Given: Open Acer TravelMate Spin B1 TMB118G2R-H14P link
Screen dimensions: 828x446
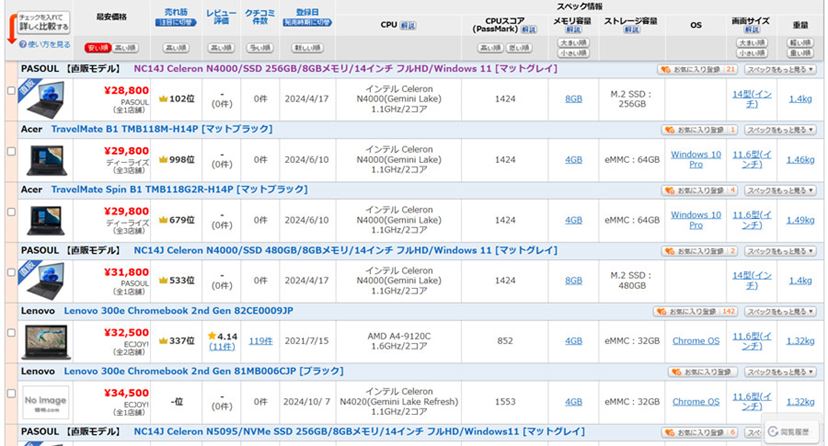Looking at the screenshot, I should point(179,189).
